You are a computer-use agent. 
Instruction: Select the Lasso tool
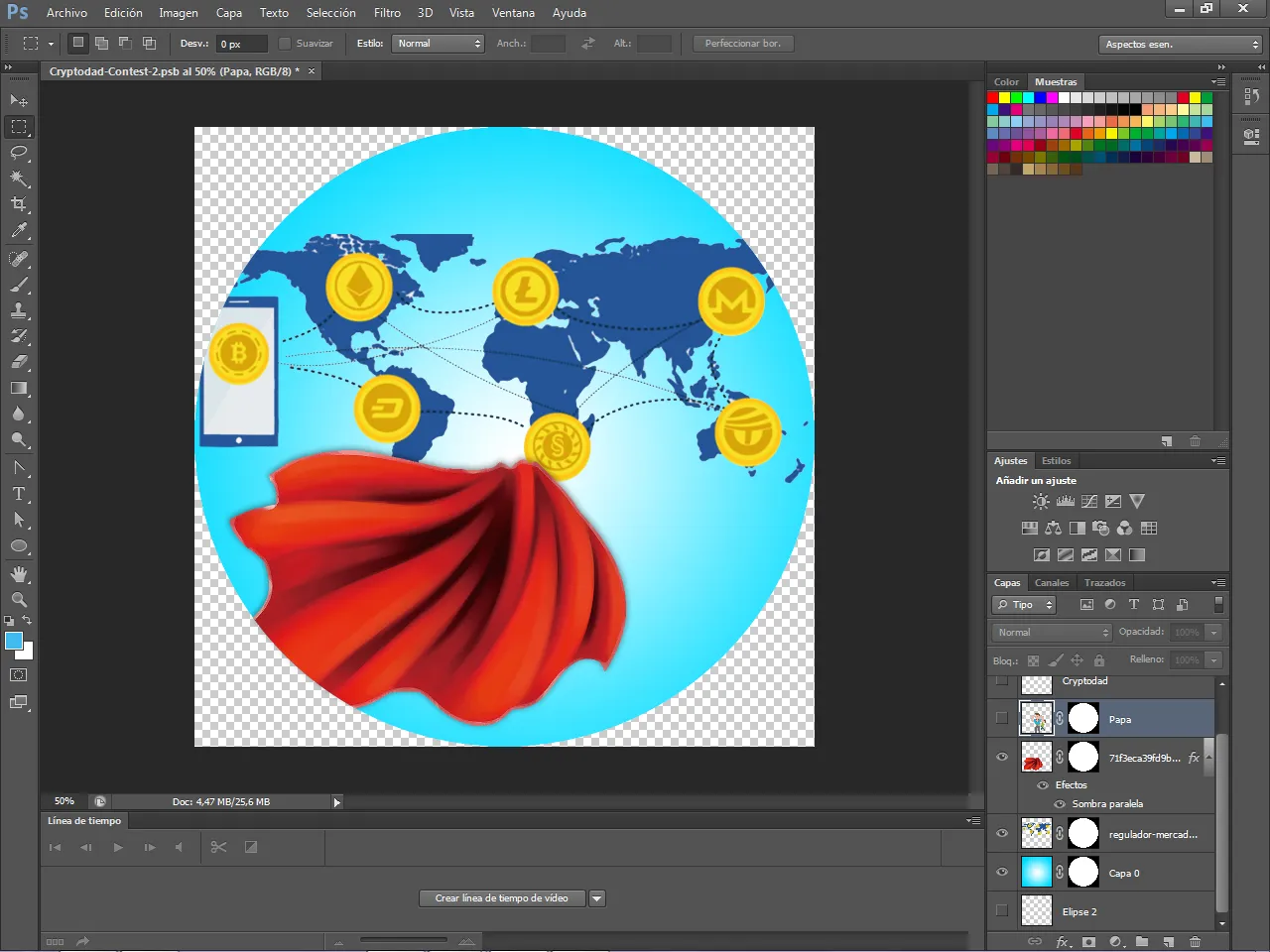click(19, 153)
